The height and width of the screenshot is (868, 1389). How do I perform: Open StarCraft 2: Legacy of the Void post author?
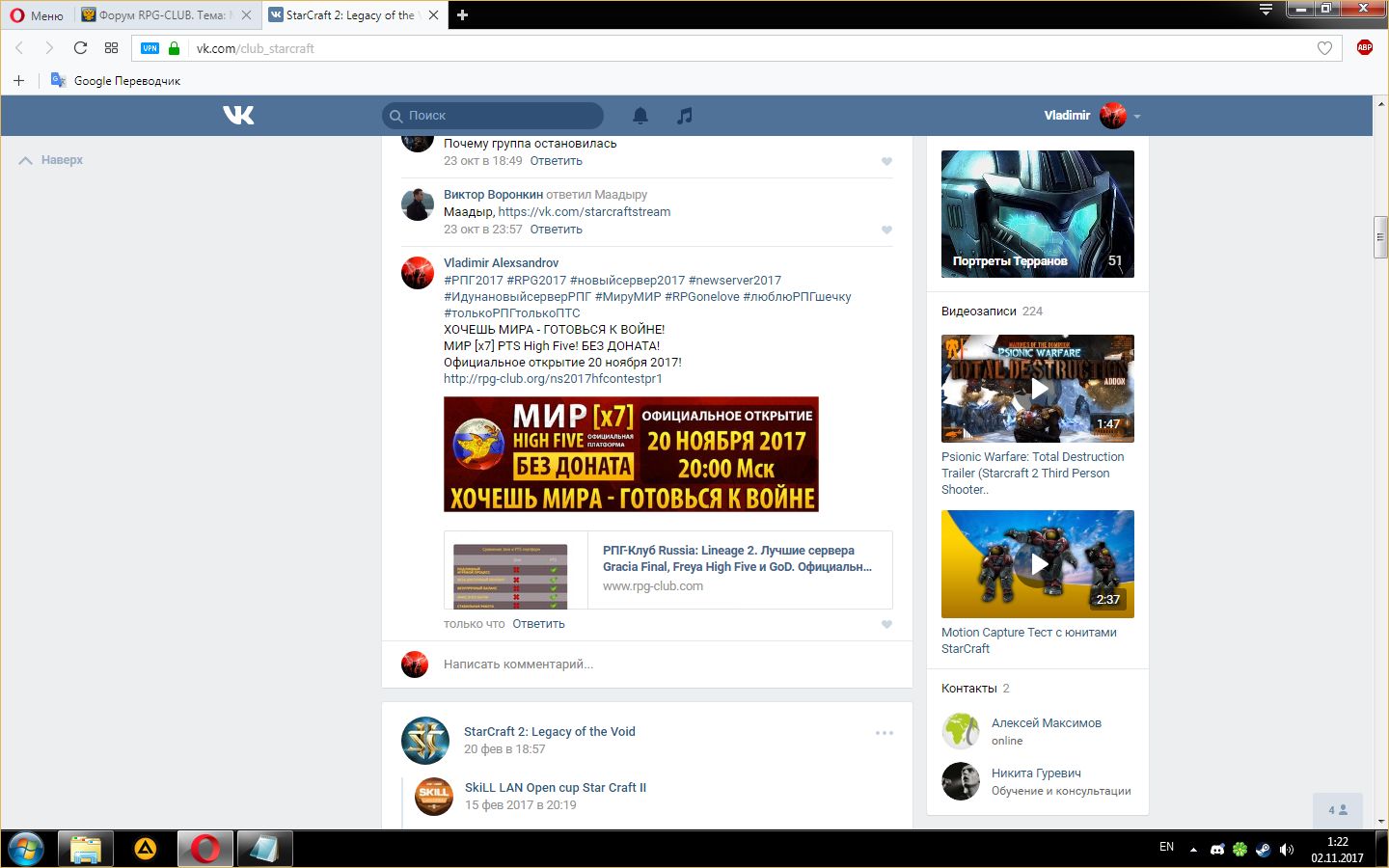[x=549, y=732]
